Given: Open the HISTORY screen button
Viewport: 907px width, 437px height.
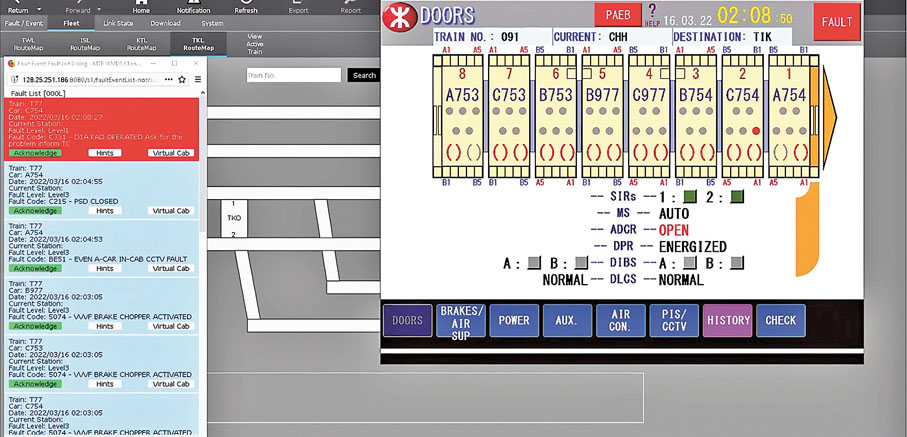Looking at the screenshot, I should pyautogui.click(x=727, y=320).
